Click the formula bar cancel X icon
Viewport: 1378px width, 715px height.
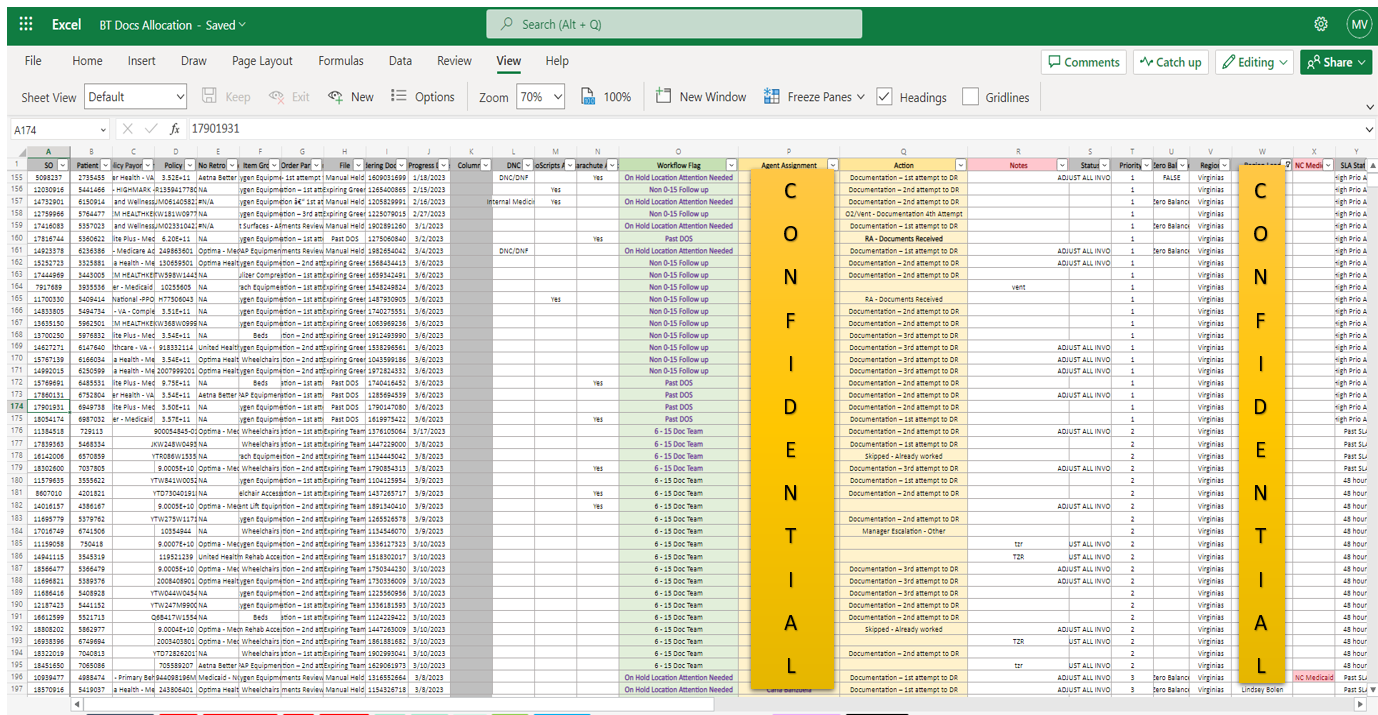(x=127, y=129)
